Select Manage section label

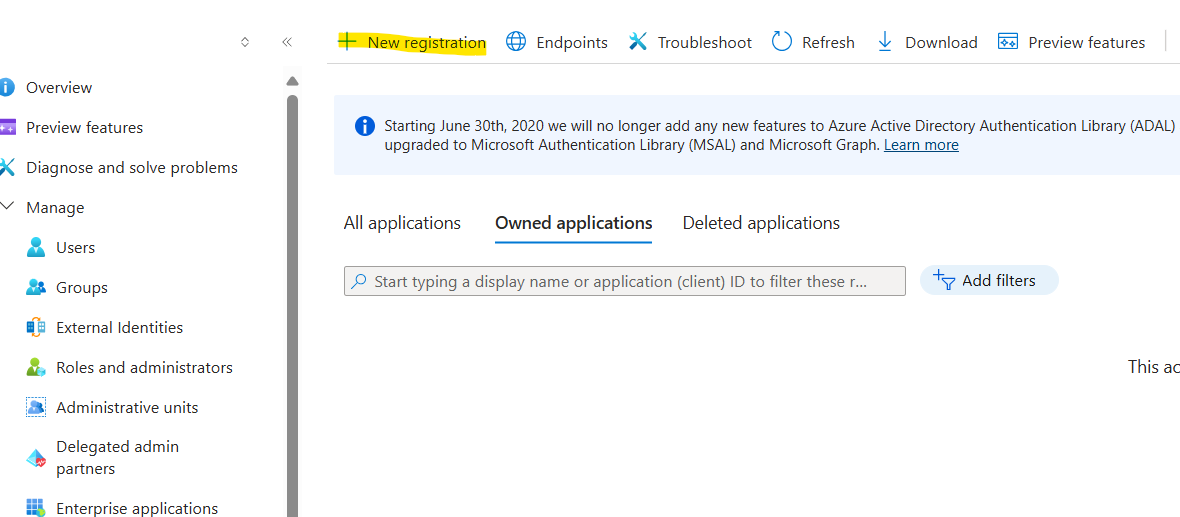(x=55, y=207)
